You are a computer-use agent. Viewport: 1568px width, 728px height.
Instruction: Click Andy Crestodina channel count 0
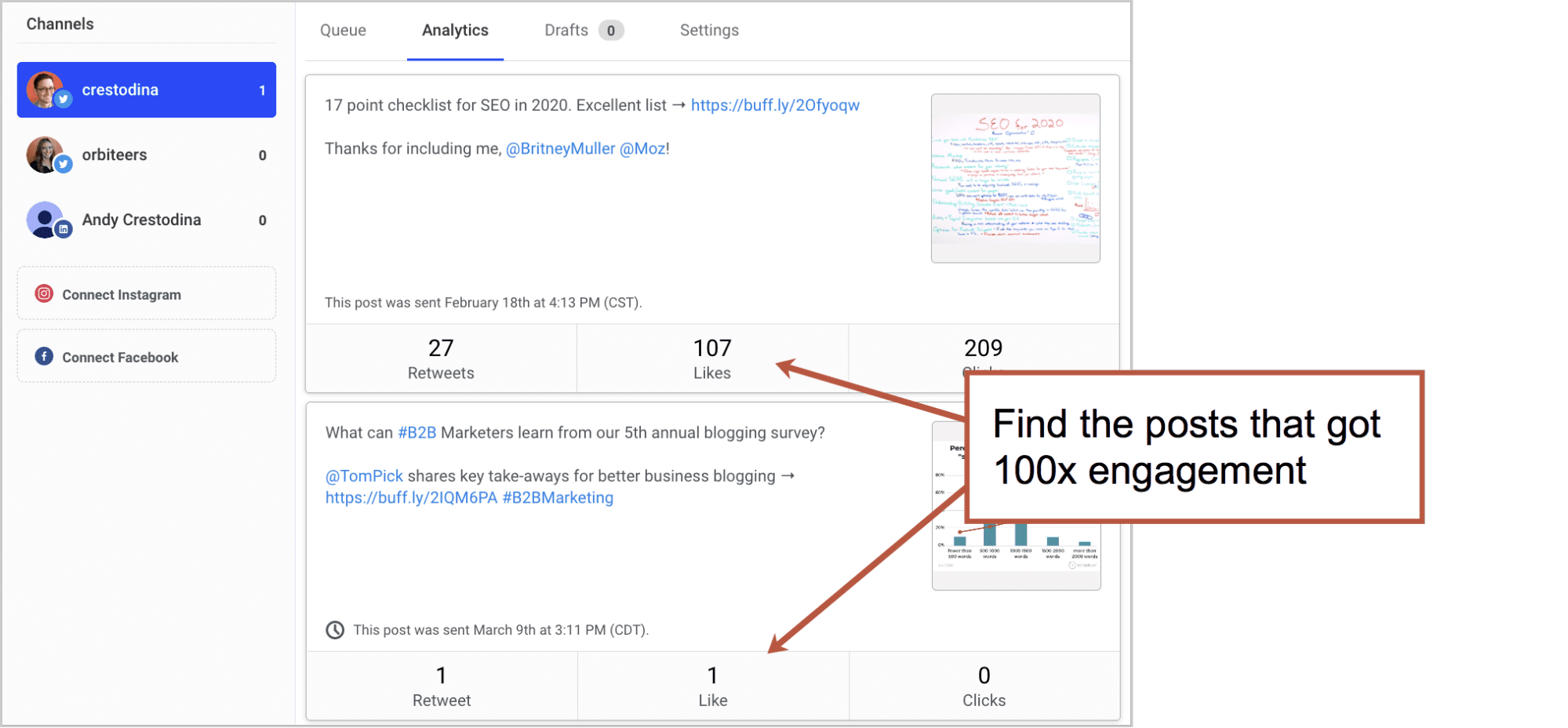262,220
